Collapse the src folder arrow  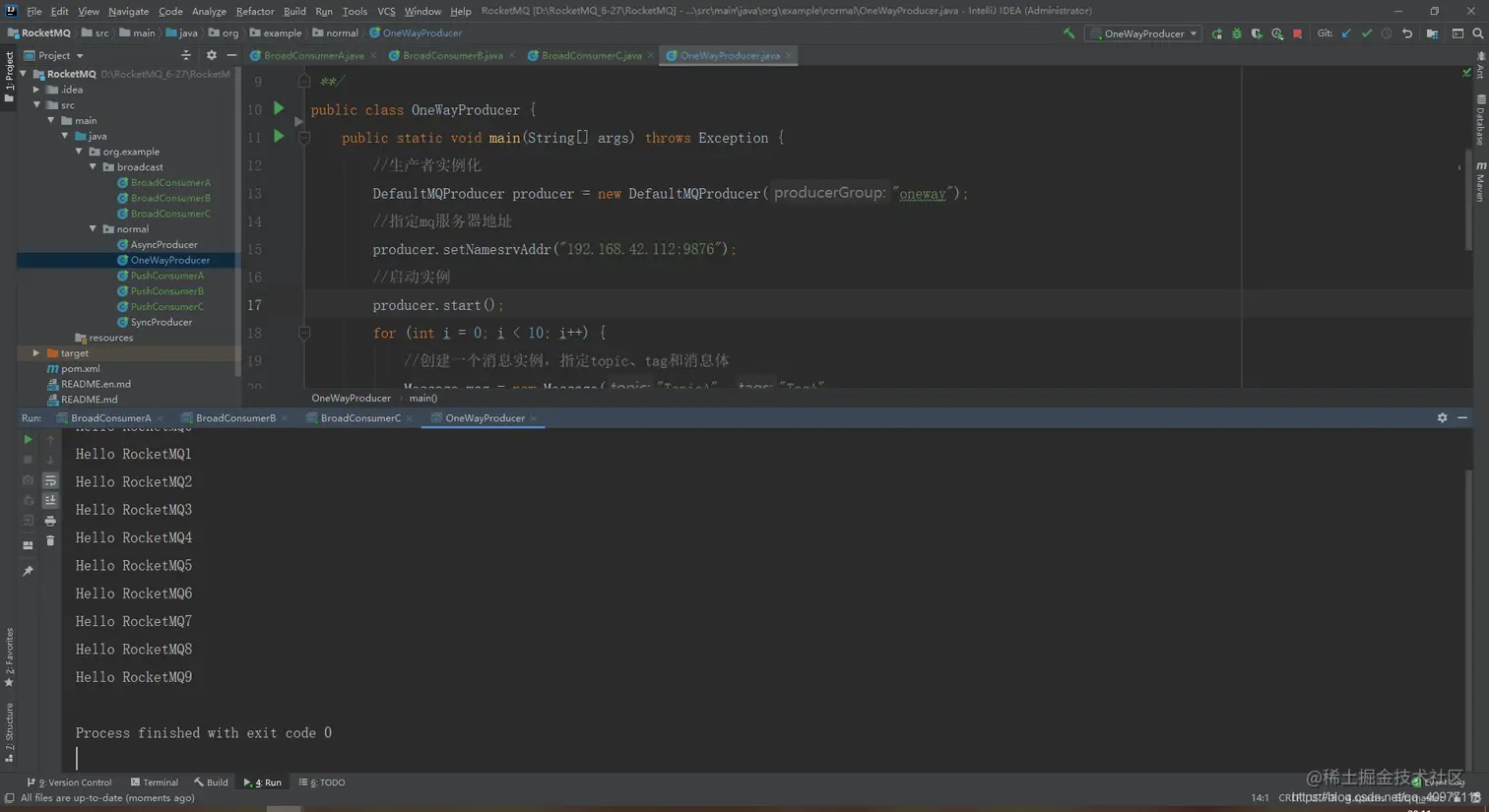tap(37, 105)
